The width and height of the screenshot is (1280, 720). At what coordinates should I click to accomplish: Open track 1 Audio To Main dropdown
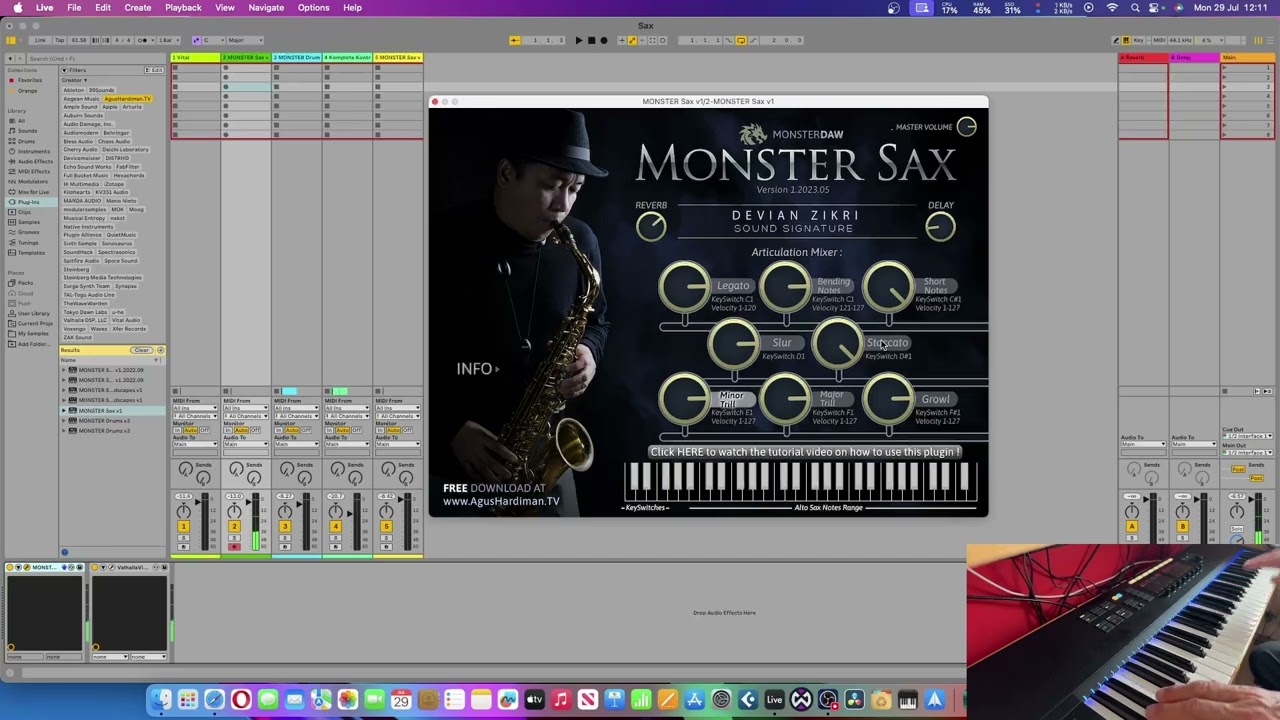[195, 445]
